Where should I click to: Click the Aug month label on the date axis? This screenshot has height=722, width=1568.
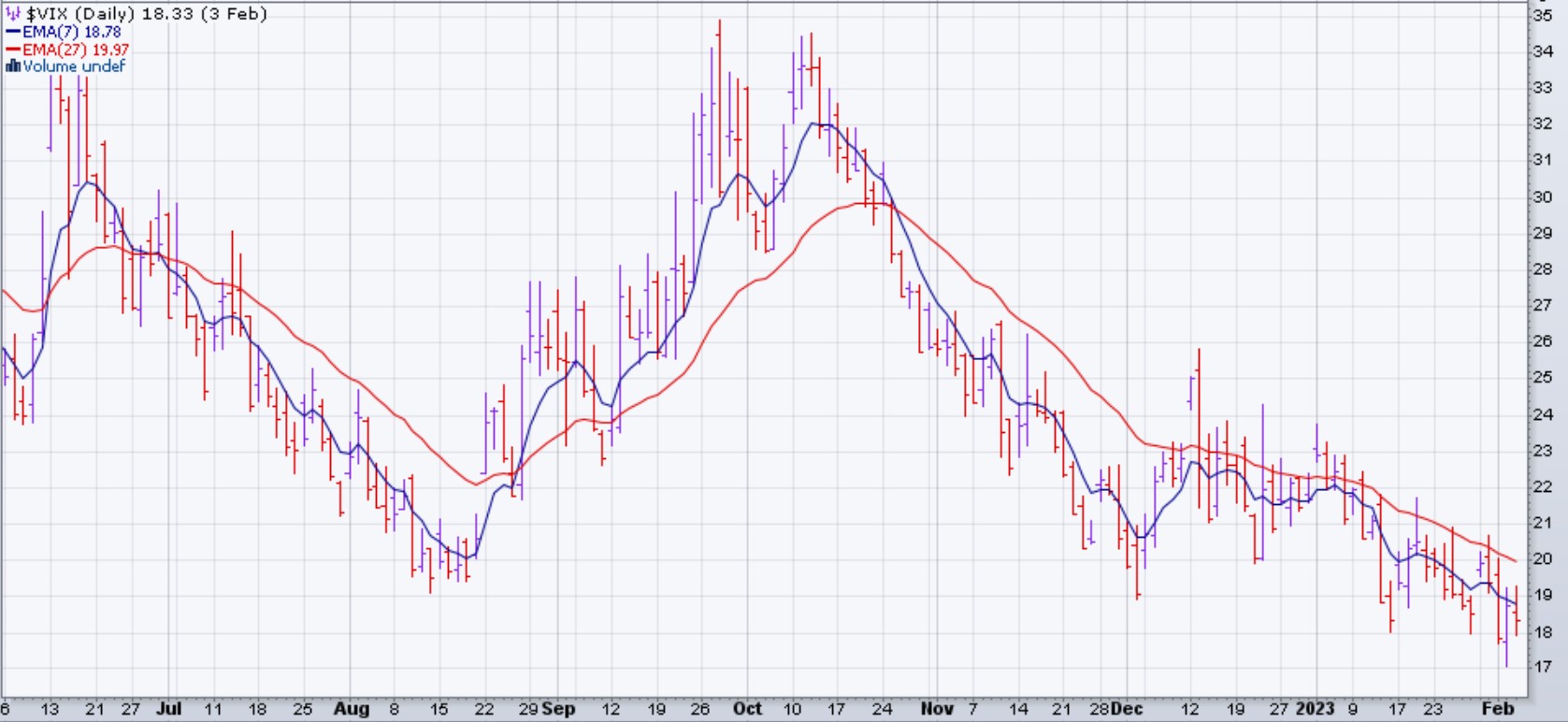(352, 709)
